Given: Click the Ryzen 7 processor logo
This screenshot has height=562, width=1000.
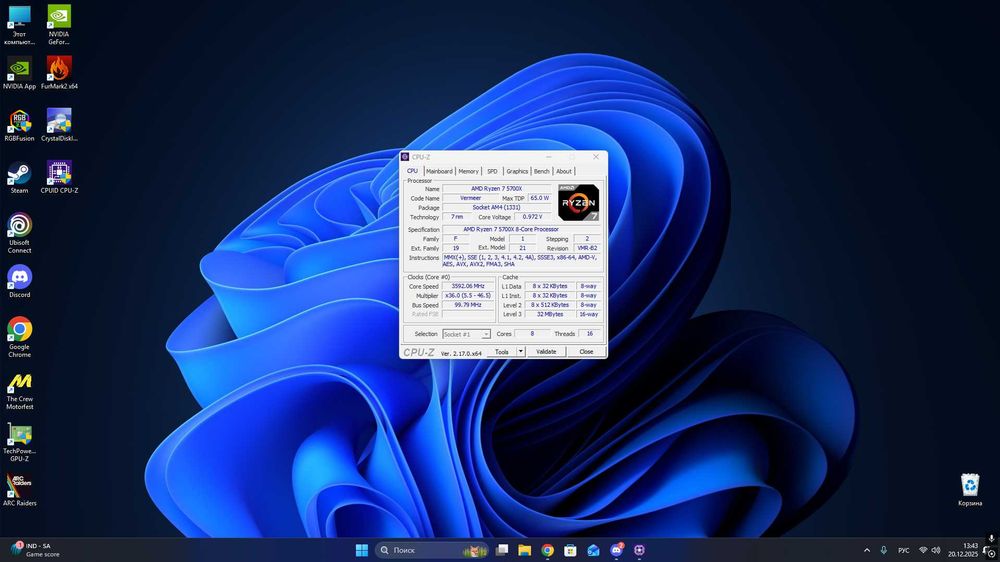Looking at the screenshot, I should 578,202.
